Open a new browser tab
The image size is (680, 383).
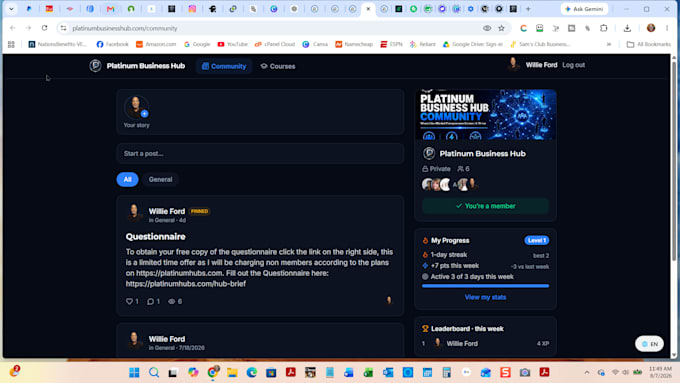(528, 9)
